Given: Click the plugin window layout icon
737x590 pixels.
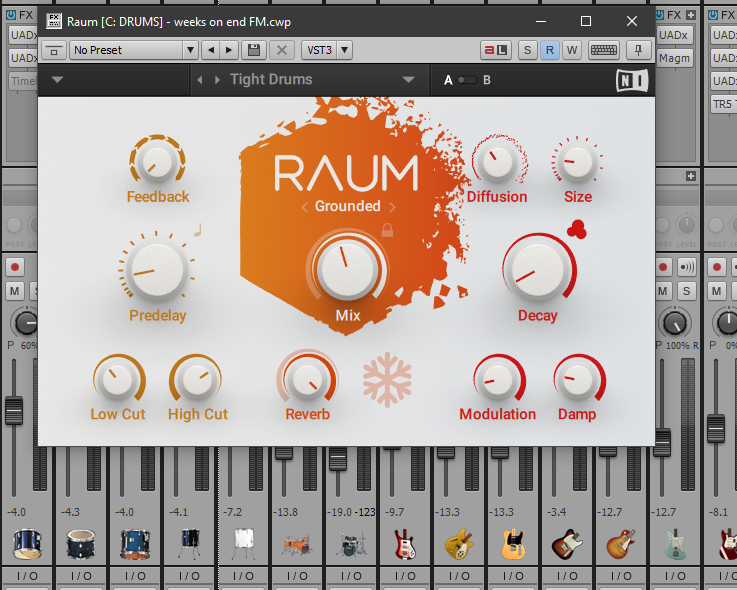Looking at the screenshot, I should [54, 50].
